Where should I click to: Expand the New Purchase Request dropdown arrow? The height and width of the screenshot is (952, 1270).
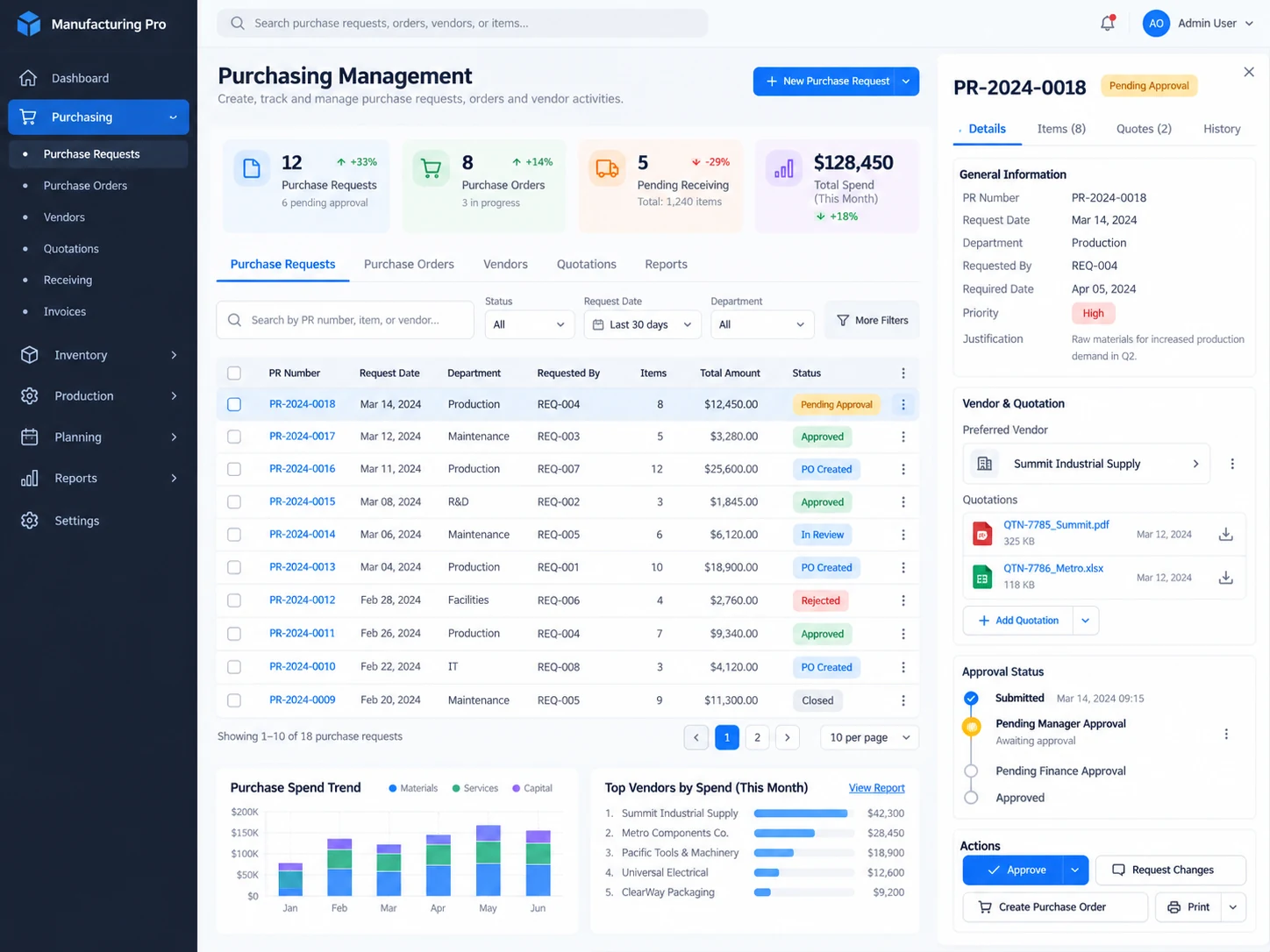pyautogui.click(x=907, y=82)
